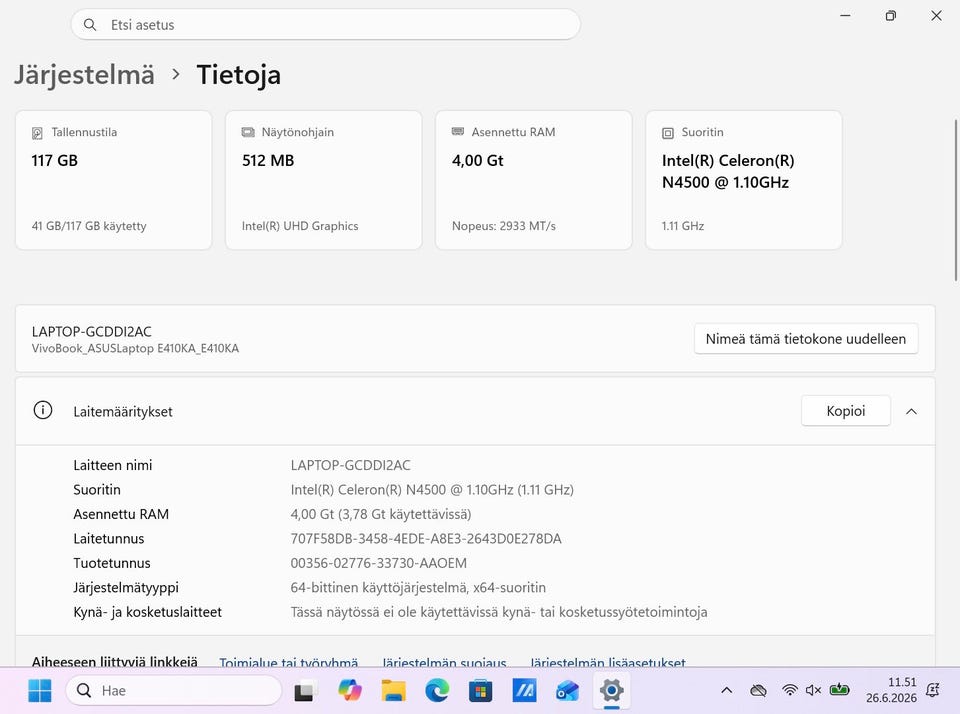This screenshot has height=714, width=960.
Task: Go back to Järjestelmä breadcrumb
Action: tap(84, 75)
